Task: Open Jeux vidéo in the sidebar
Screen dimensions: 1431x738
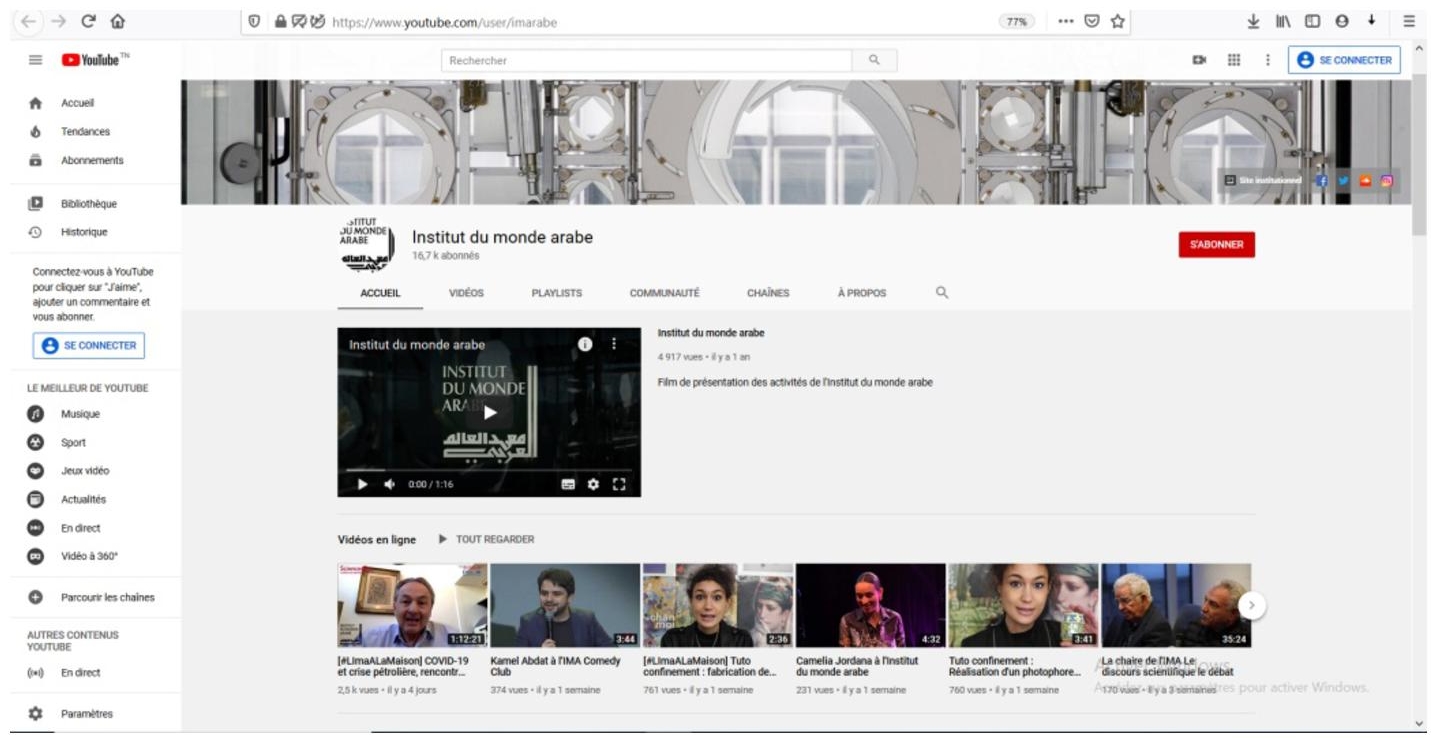Action: 85,471
